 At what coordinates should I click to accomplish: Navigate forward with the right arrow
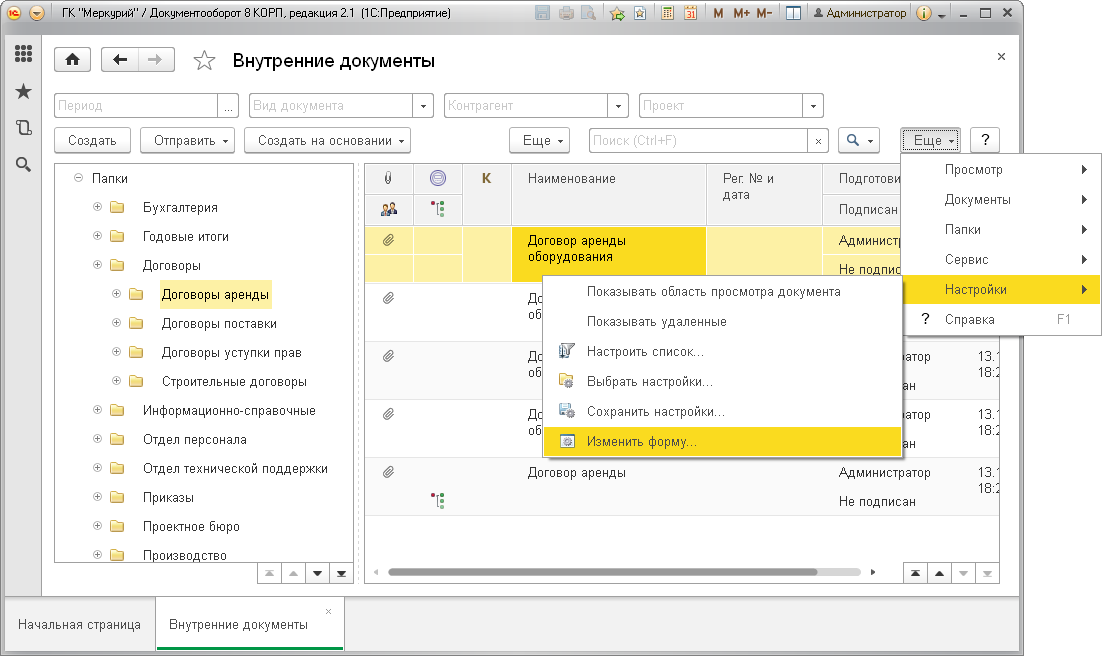(155, 60)
